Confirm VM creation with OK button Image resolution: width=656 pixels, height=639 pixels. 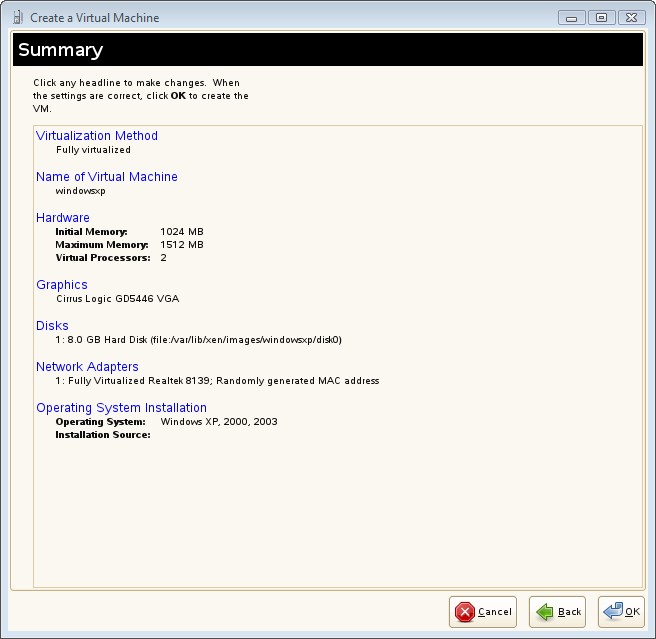coord(621,612)
